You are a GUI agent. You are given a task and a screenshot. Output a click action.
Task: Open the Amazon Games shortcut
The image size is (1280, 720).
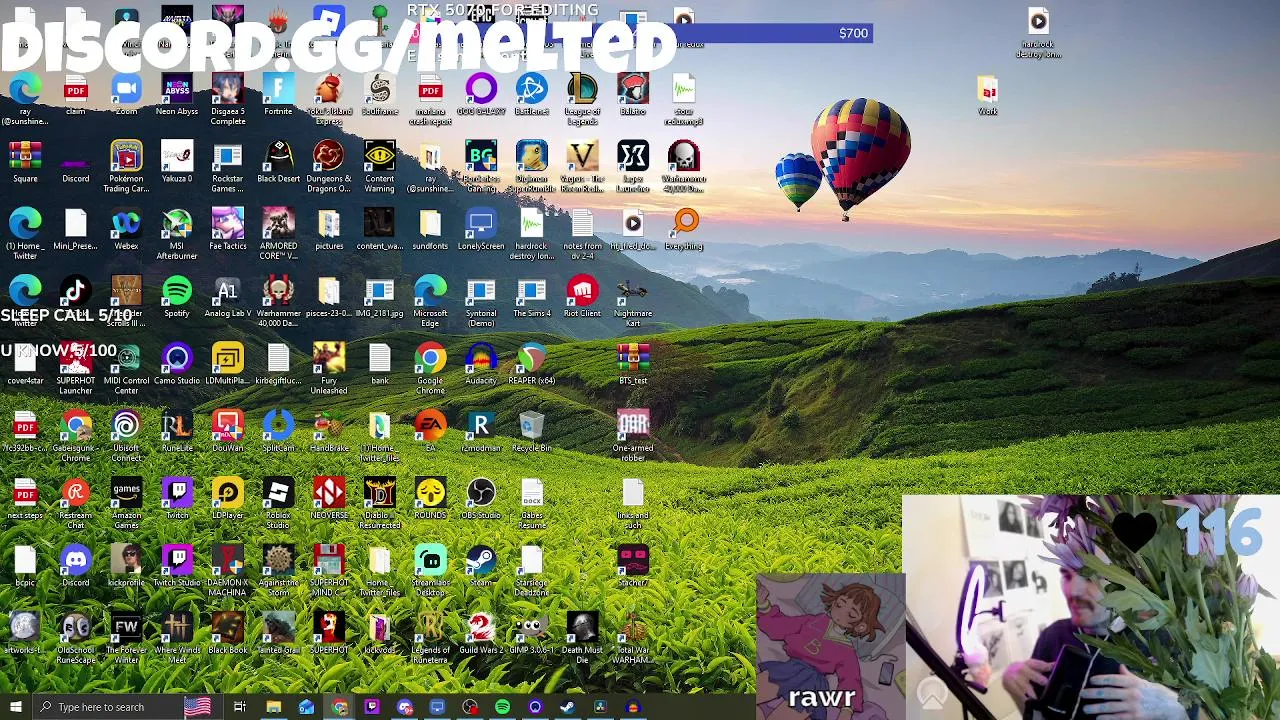pyautogui.click(x=126, y=502)
